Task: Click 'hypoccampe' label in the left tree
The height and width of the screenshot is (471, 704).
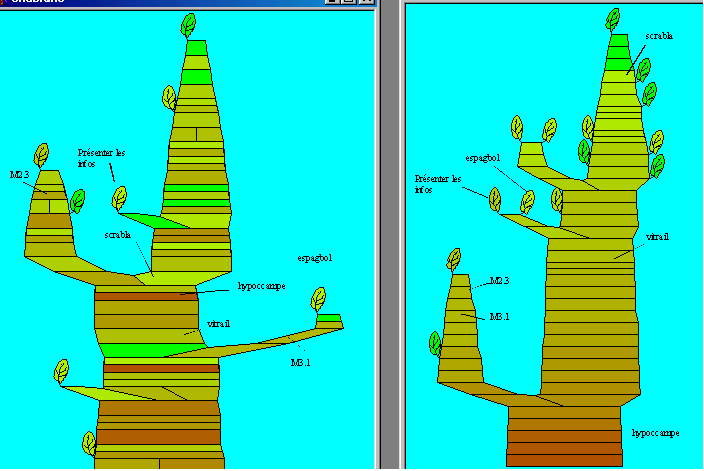Action: coord(262,286)
